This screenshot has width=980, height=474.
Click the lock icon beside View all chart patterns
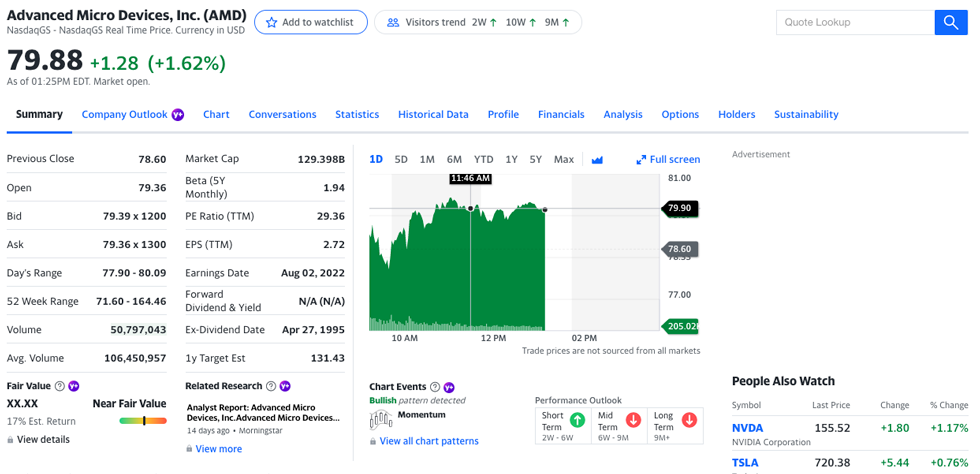pos(372,441)
